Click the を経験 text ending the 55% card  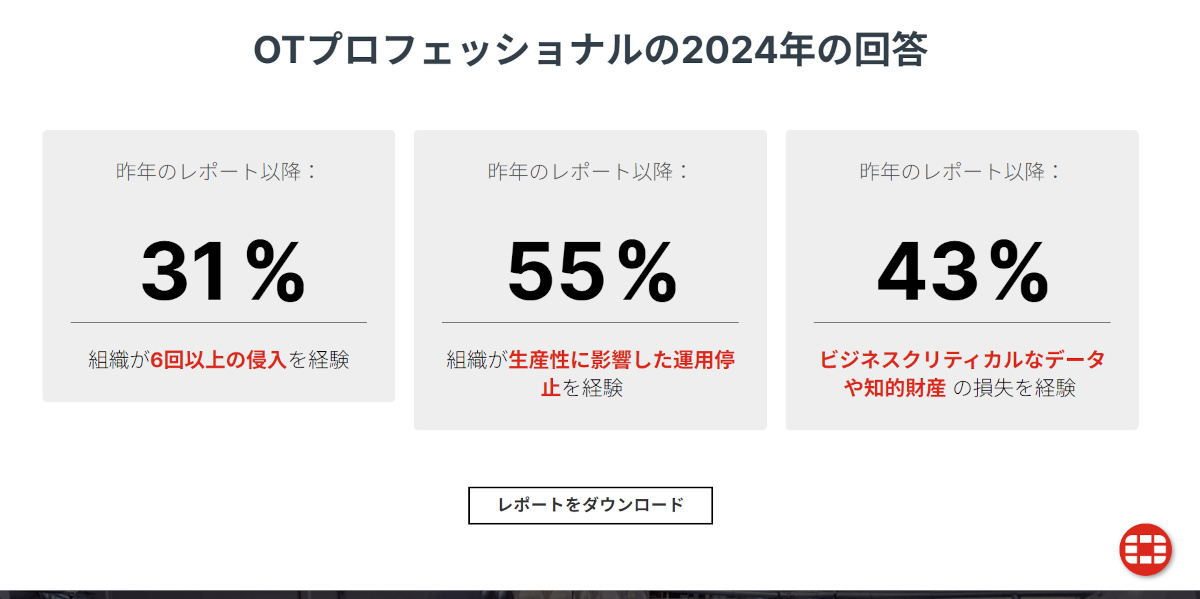tap(592, 389)
